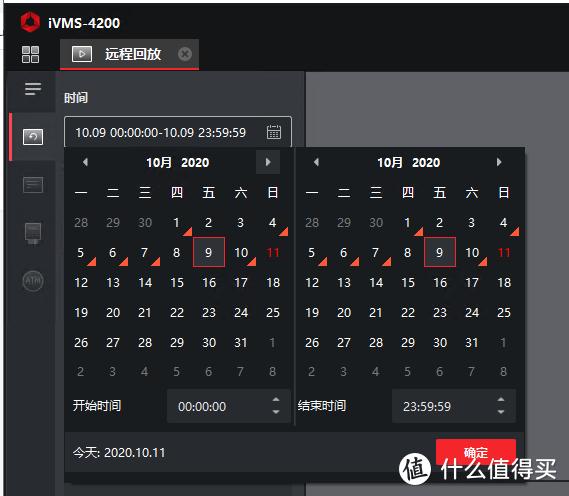The image size is (569, 496).
Task: Go to previous month in right calendar
Action: (x=316, y=162)
